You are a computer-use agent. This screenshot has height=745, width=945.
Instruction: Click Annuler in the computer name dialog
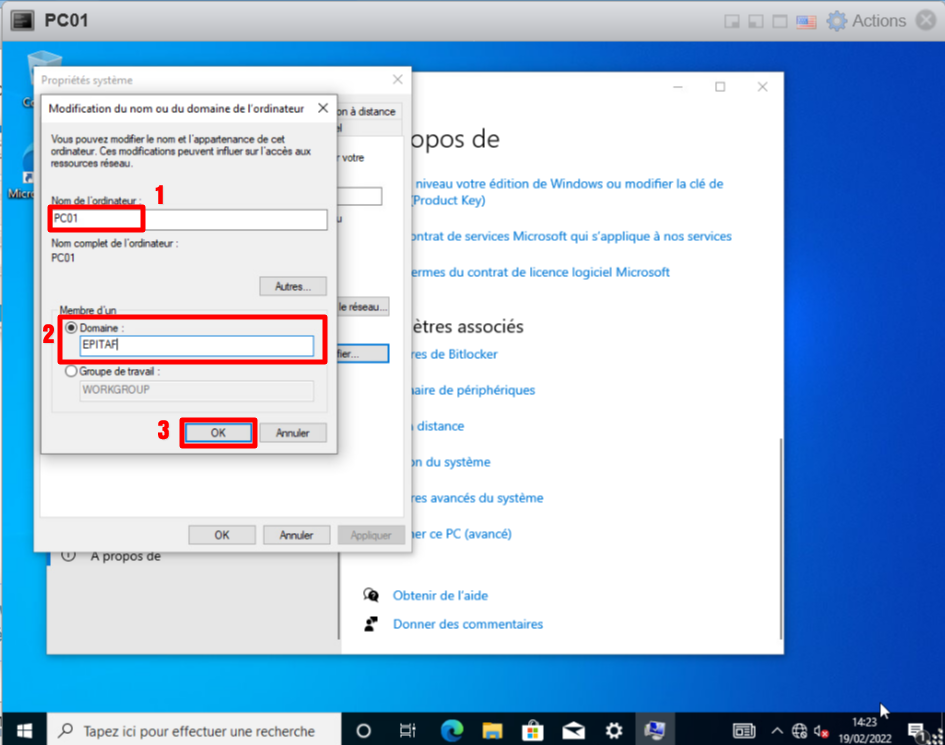coord(293,433)
